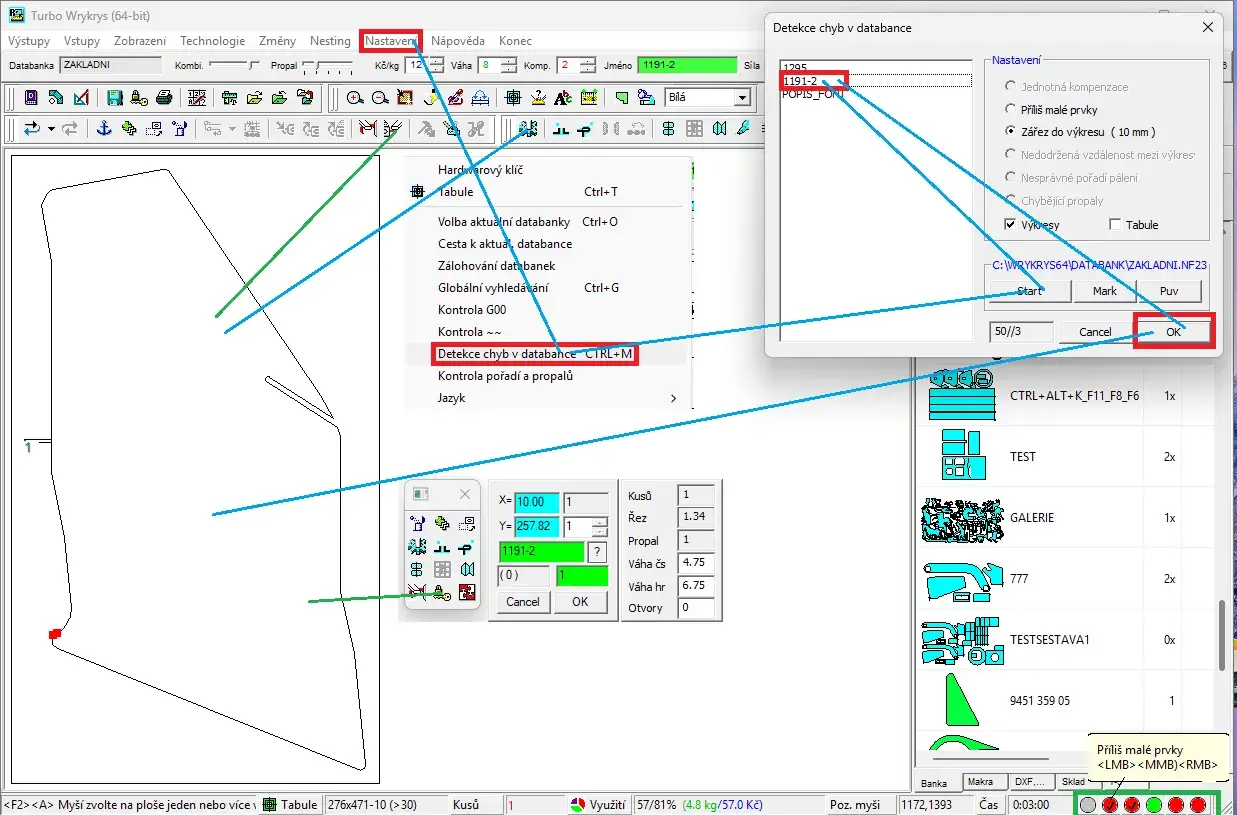Click the gray status circle at bottom right

point(1088,804)
